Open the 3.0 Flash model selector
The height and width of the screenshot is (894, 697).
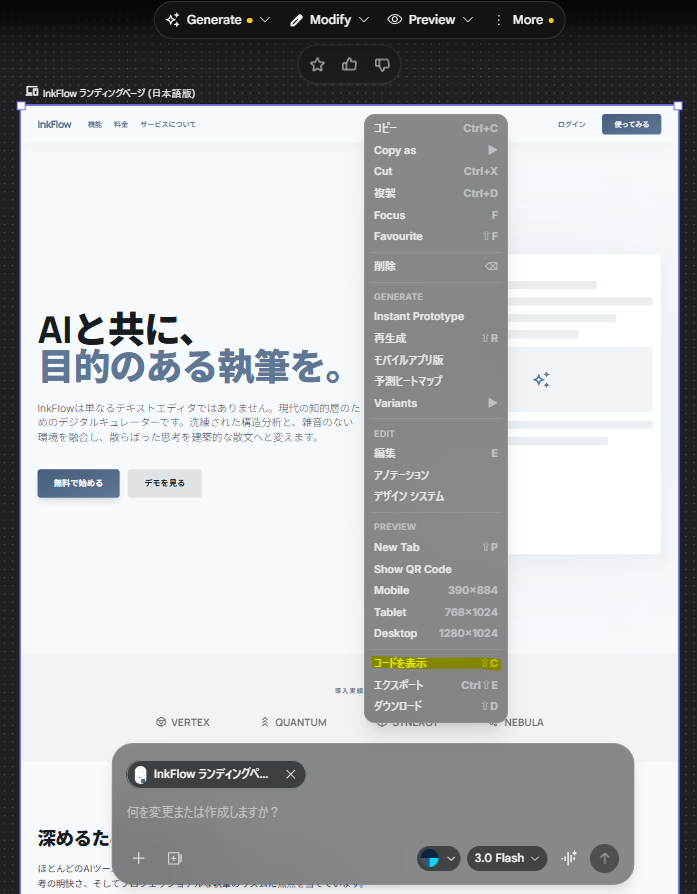(507, 858)
